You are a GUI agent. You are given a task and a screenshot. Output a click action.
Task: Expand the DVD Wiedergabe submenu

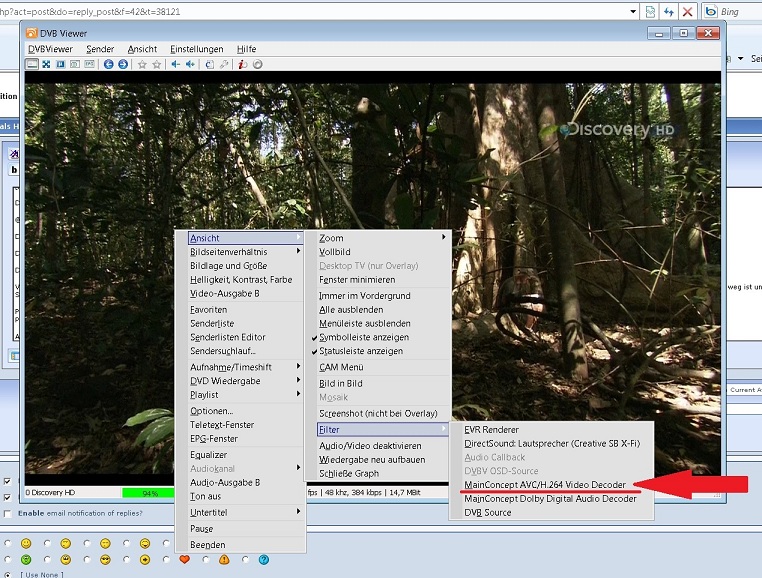pos(245,381)
